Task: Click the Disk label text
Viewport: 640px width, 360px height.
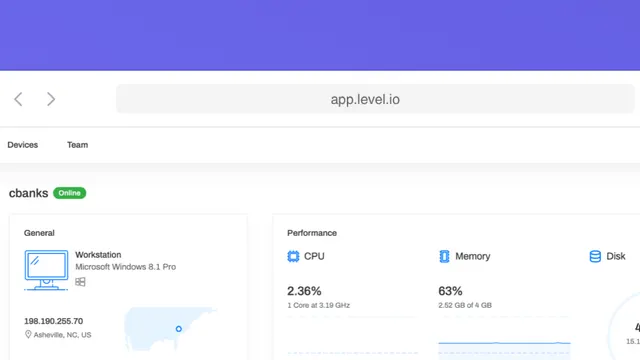Action: pyautogui.click(x=616, y=256)
